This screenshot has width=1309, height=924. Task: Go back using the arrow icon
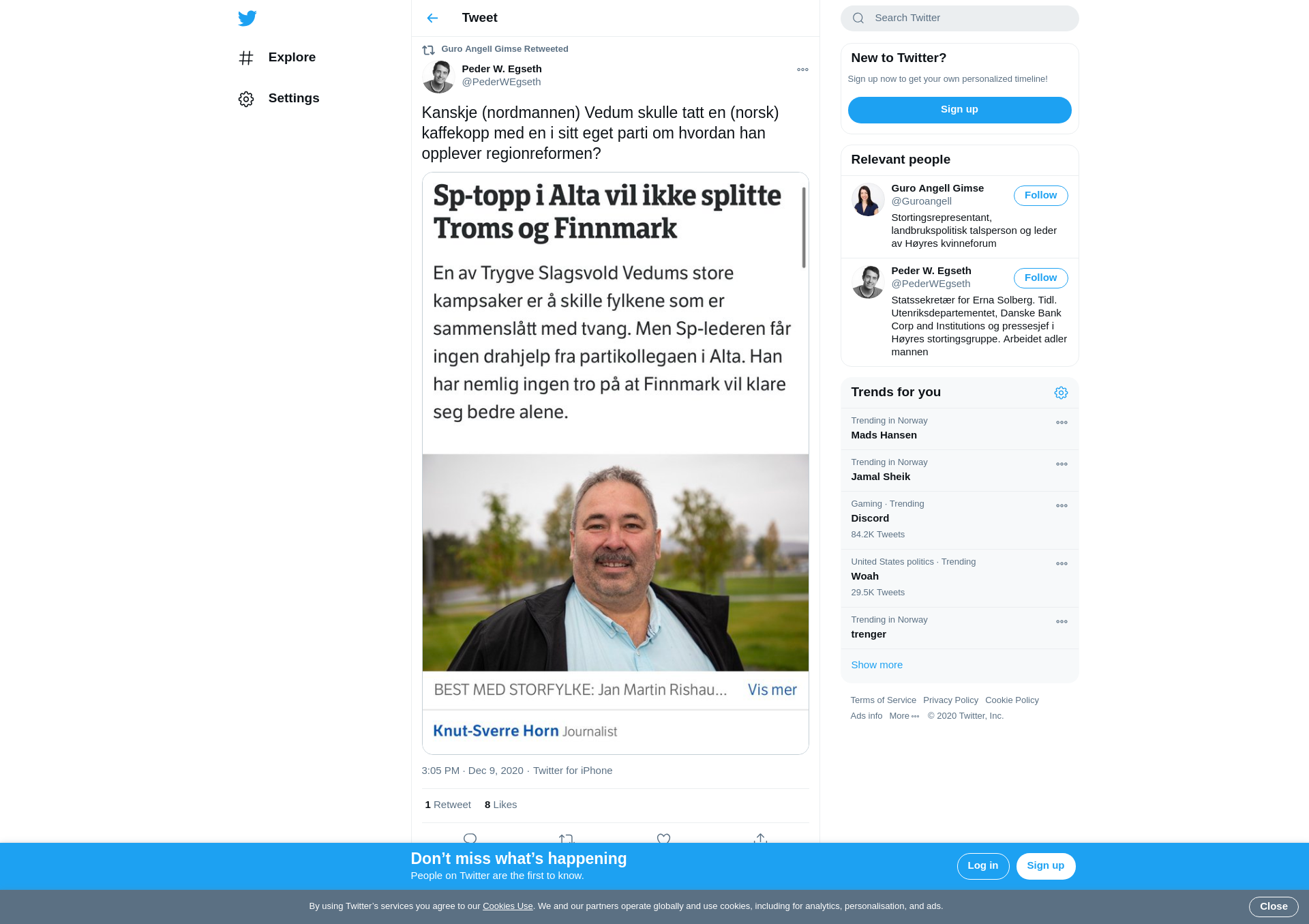(432, 18)
